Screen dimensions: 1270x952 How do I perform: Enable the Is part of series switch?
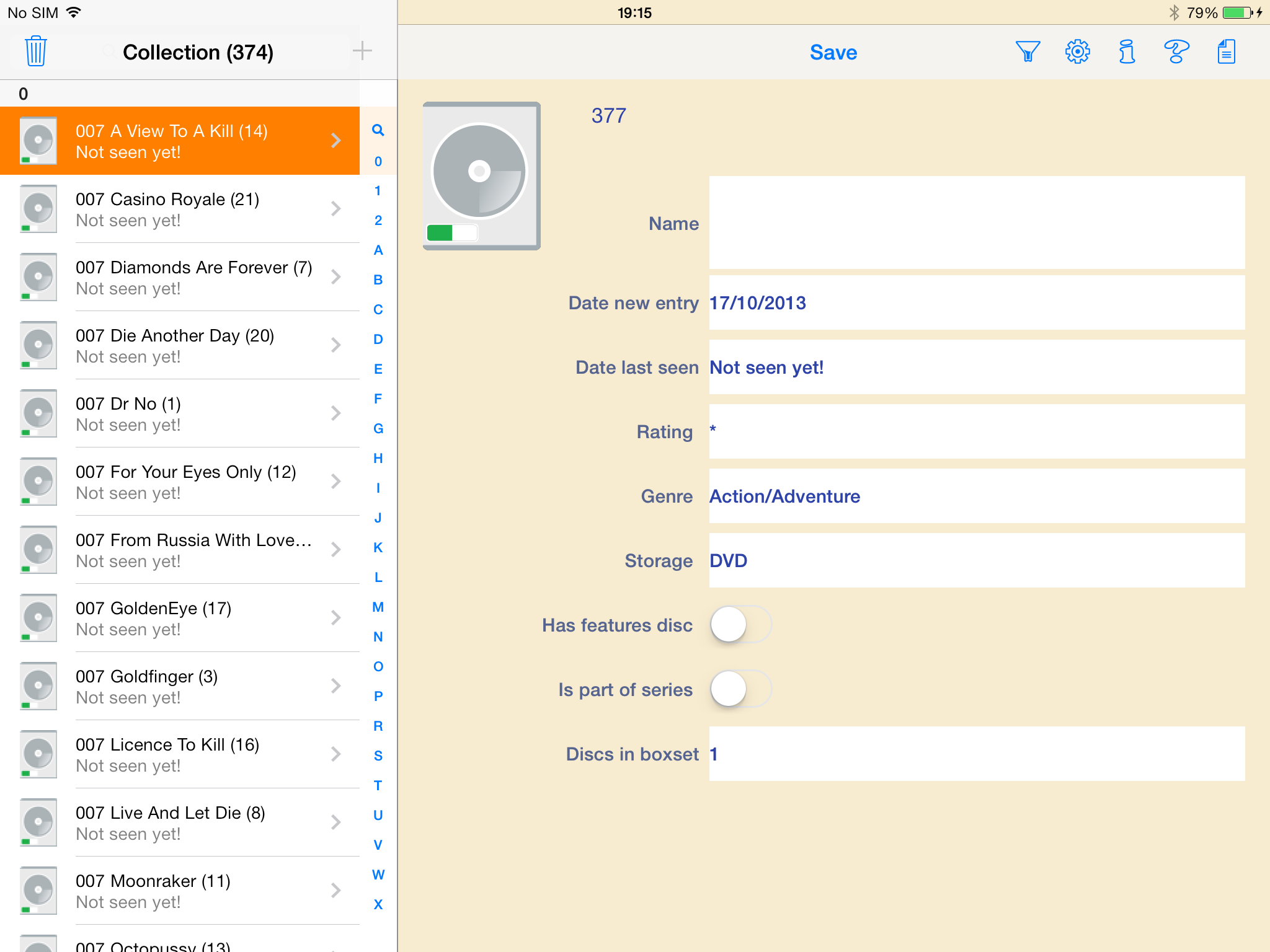(740, 689)
